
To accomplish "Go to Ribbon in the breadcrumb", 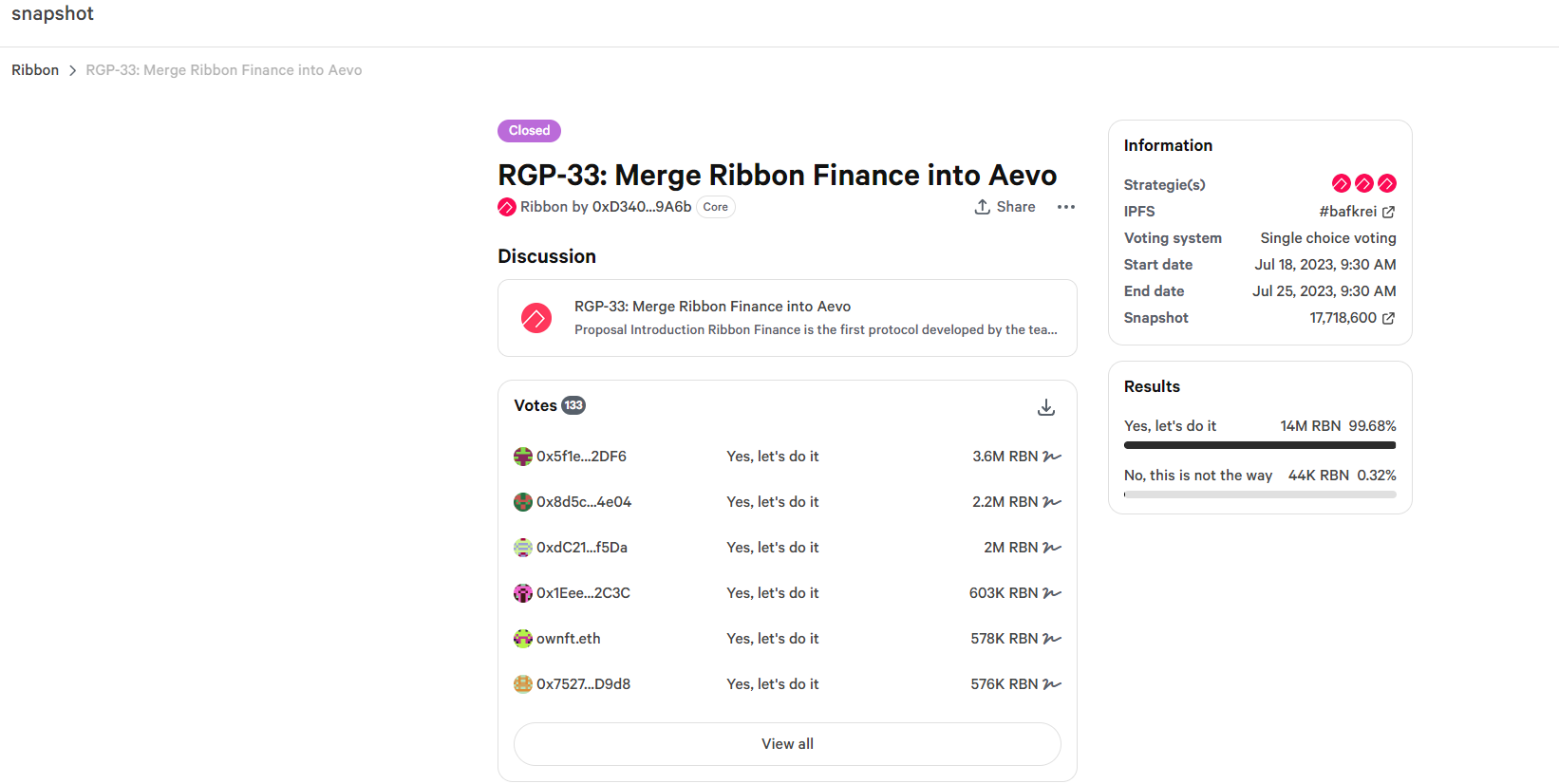I will [35, 70].
